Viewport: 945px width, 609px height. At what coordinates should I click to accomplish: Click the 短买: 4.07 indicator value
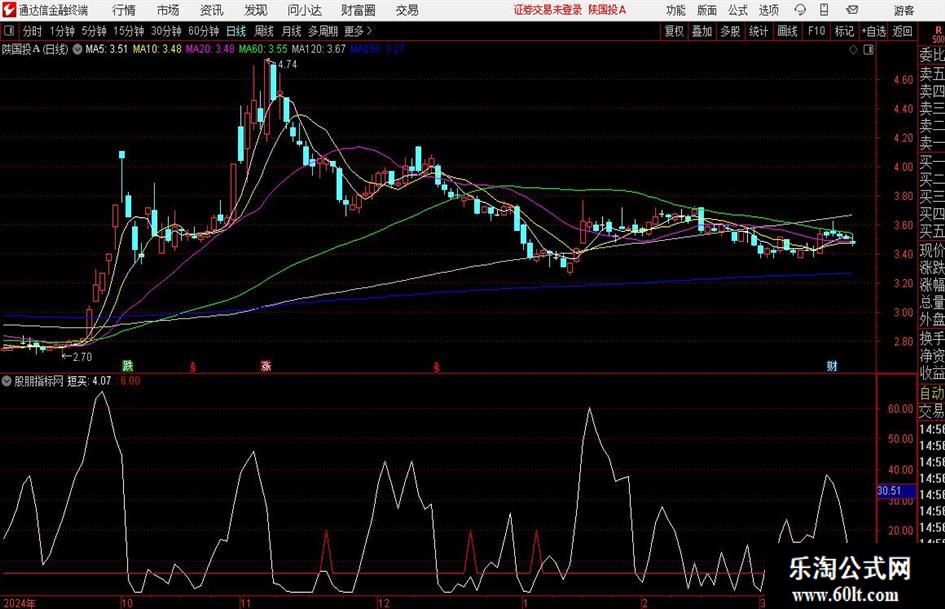89,381
